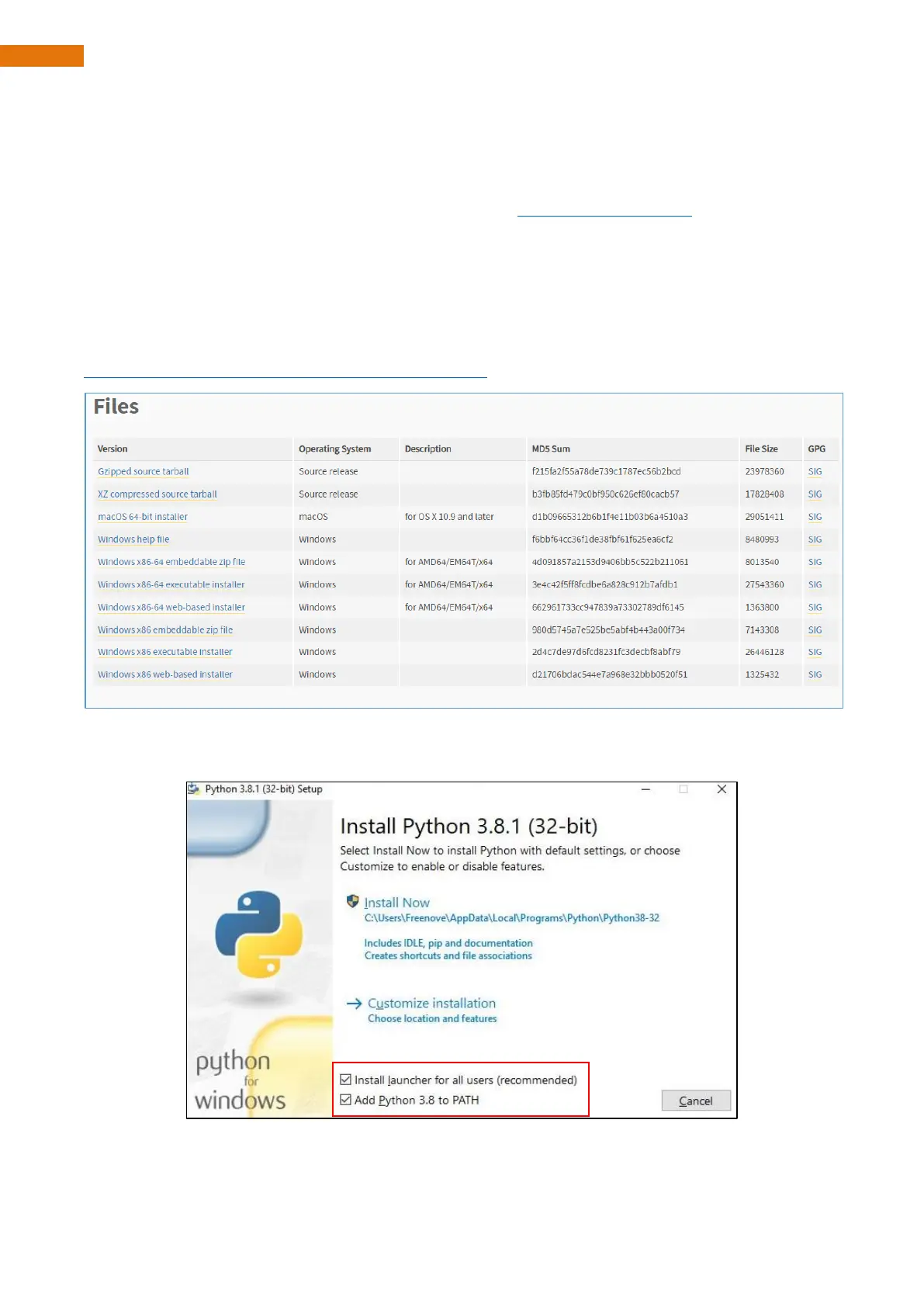
Task: Select file size 7143308
Action: click(762, 629)
